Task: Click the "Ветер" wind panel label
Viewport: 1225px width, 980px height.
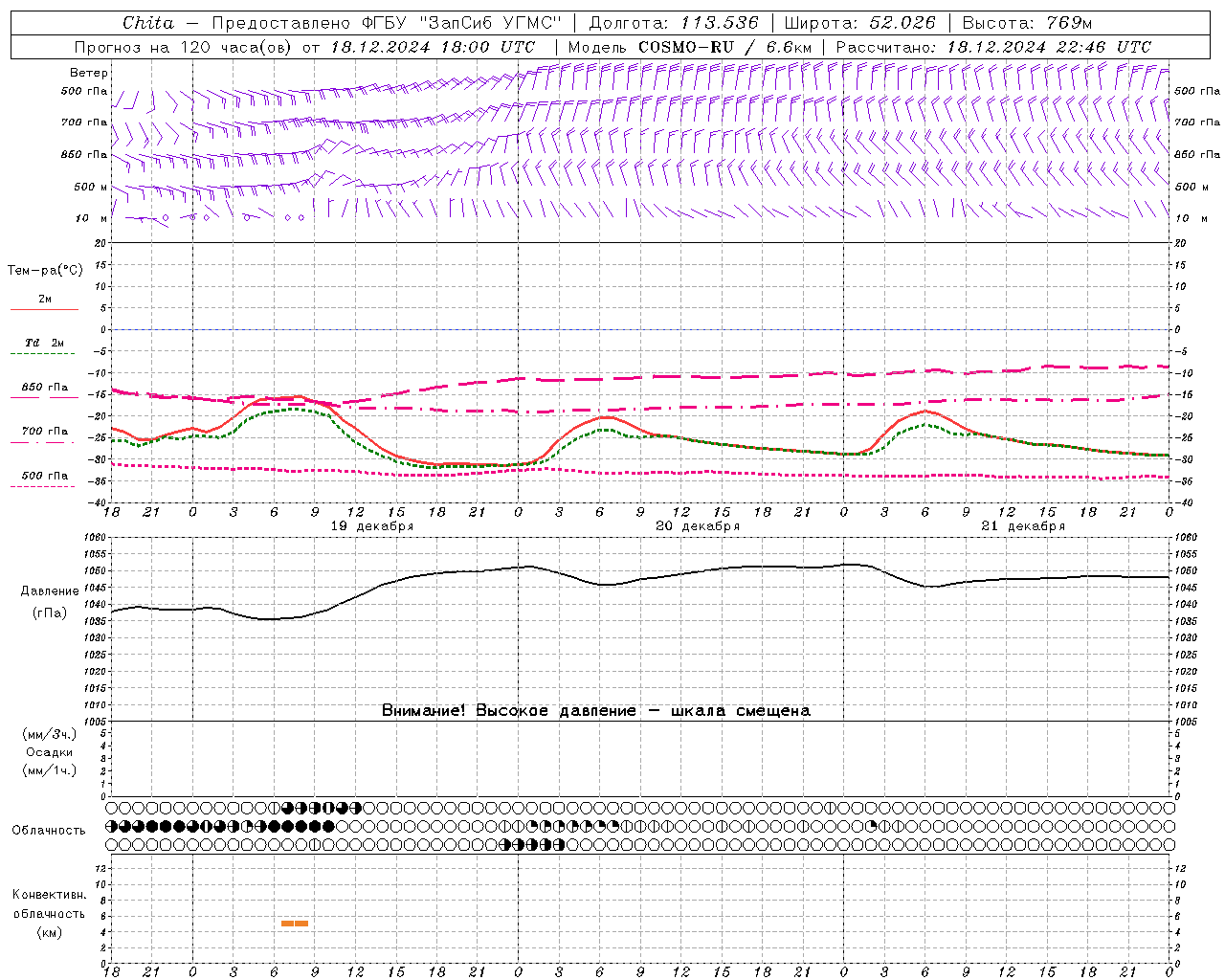Action: tap(89, 73)
